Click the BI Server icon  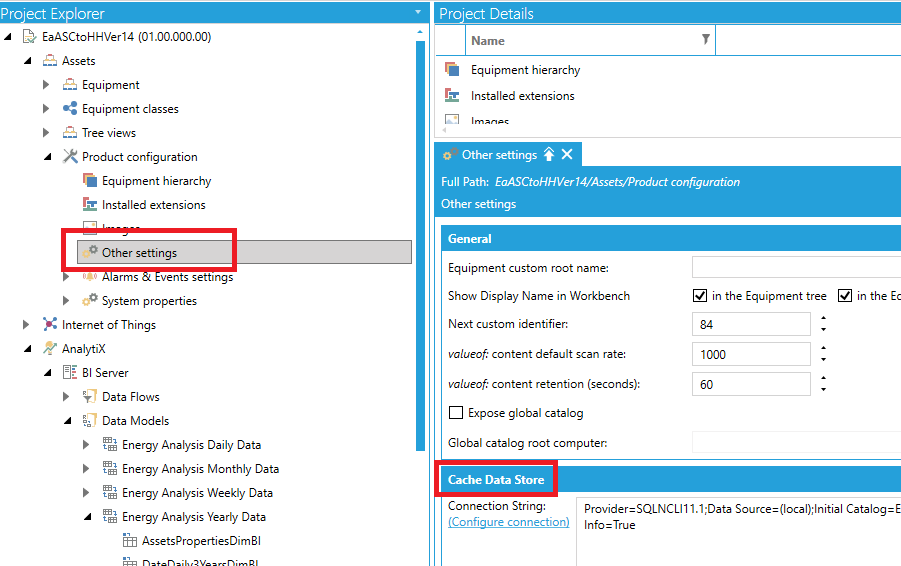pyautogui.click(x=70, y=373)
